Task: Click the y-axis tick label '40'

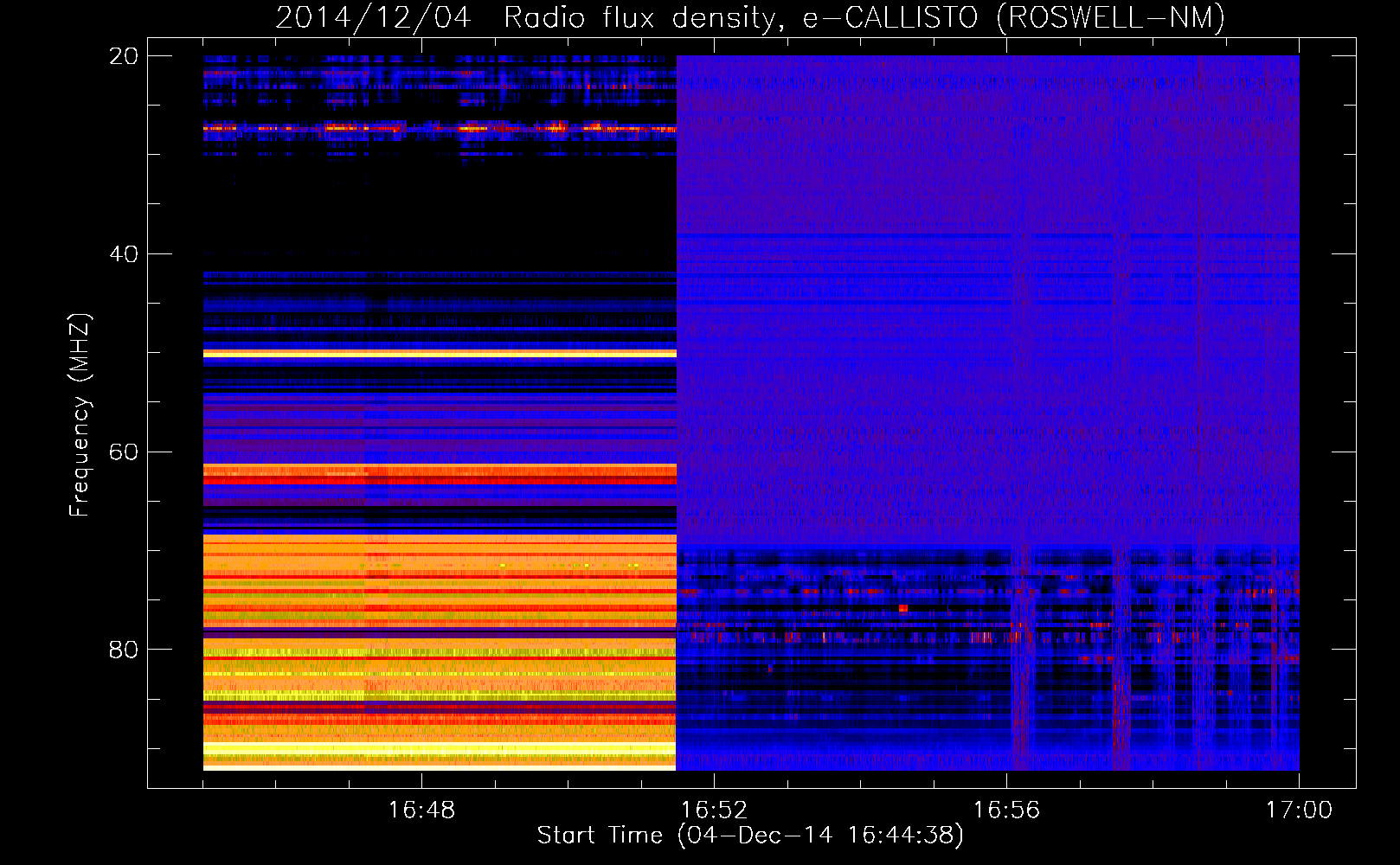Action: [123, 254]
